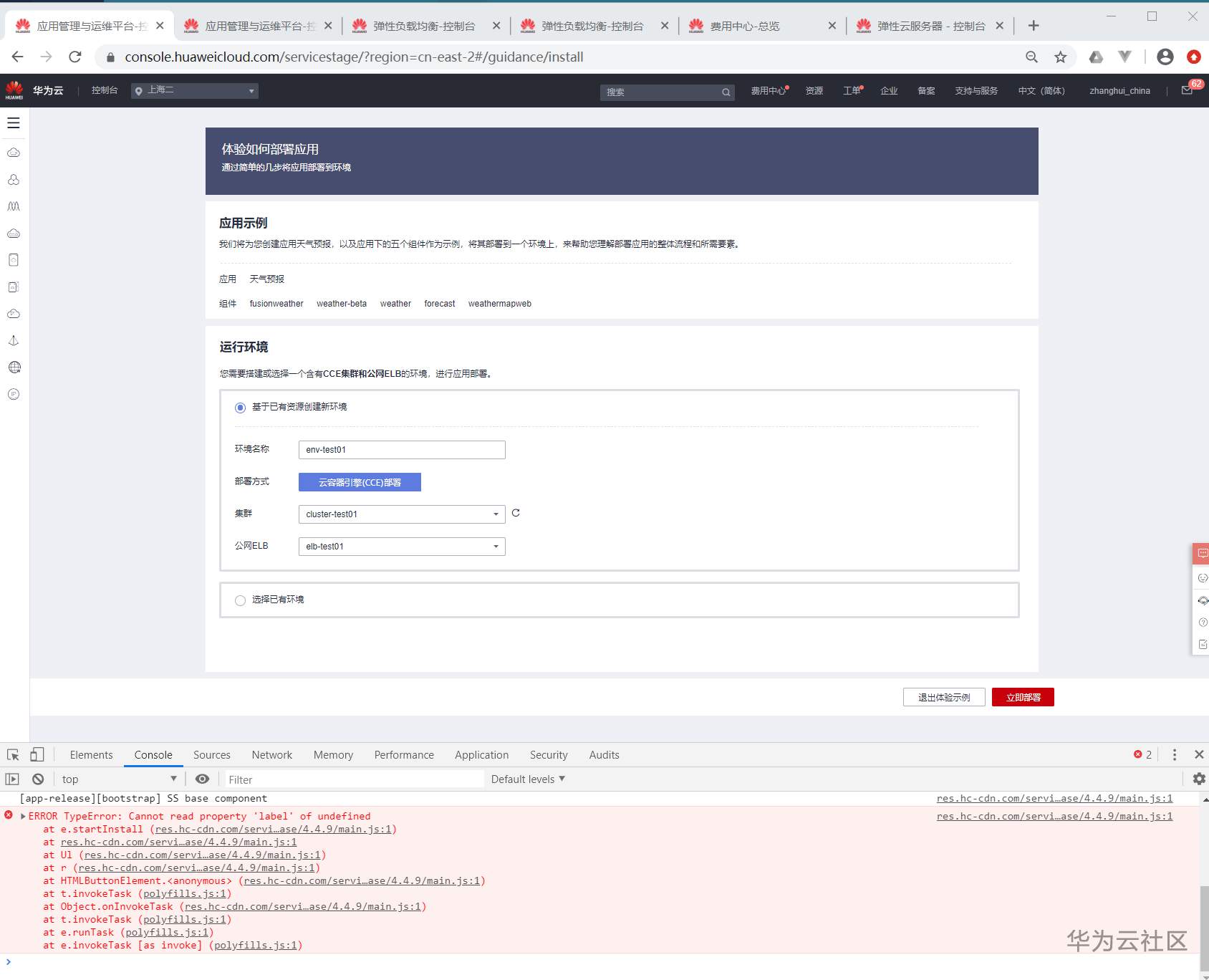
Task: Open the 上海二 region dropdown
Action: pos(195,91)
